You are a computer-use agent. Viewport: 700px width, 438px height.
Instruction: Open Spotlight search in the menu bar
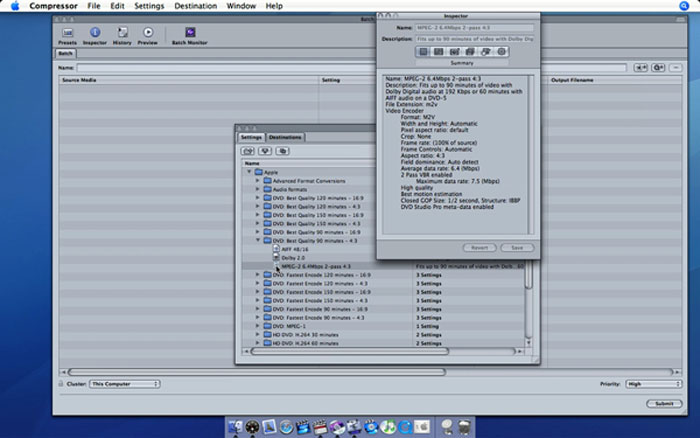(684, 6)
